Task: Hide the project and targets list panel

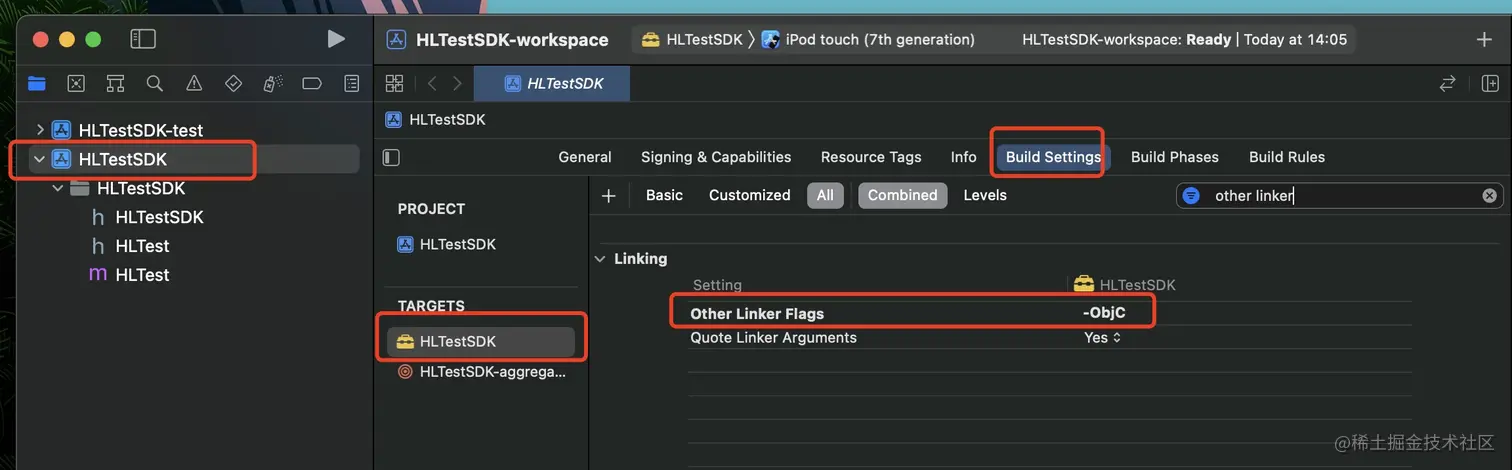Action: tap(391, 157)
